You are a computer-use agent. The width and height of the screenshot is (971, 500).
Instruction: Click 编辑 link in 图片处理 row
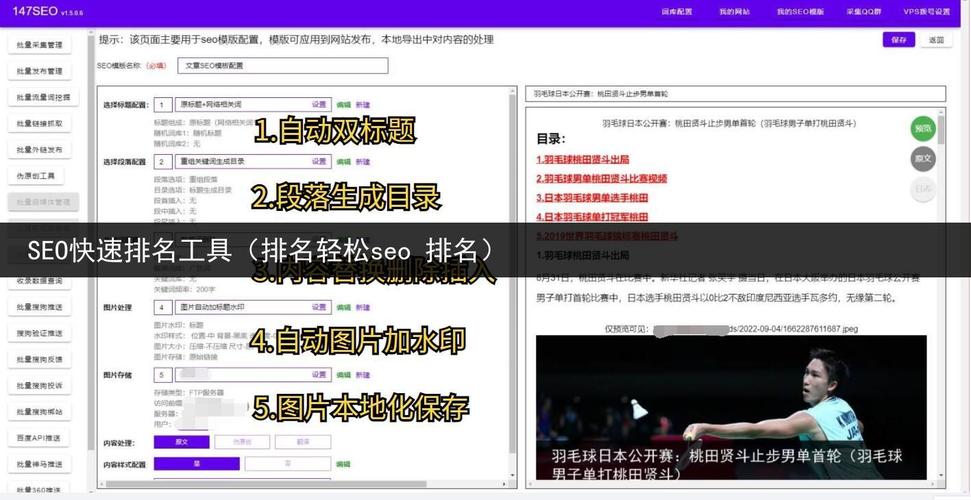tap(343, 307)
